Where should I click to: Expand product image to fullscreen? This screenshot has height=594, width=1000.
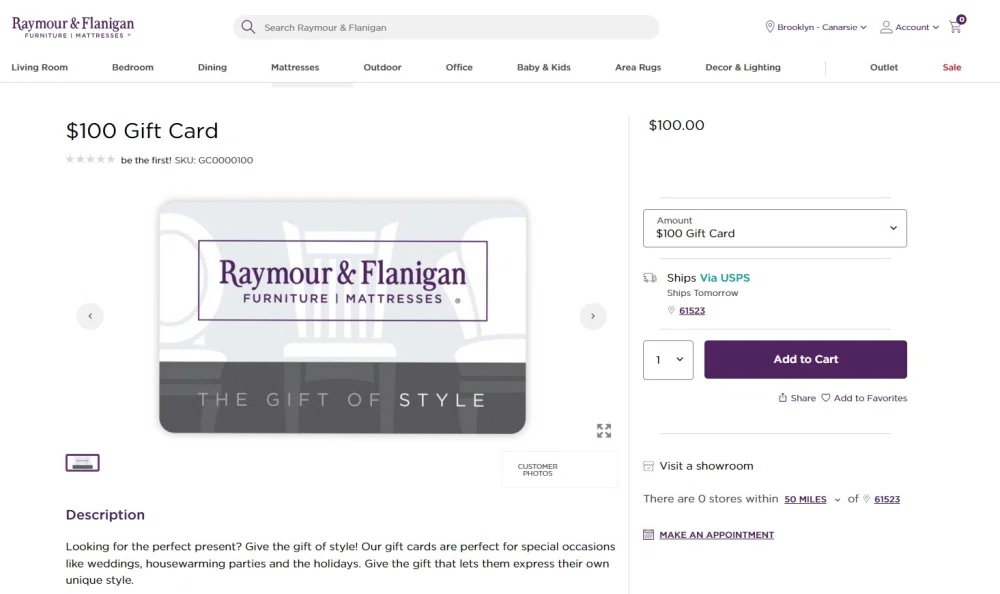click(604, 431)
